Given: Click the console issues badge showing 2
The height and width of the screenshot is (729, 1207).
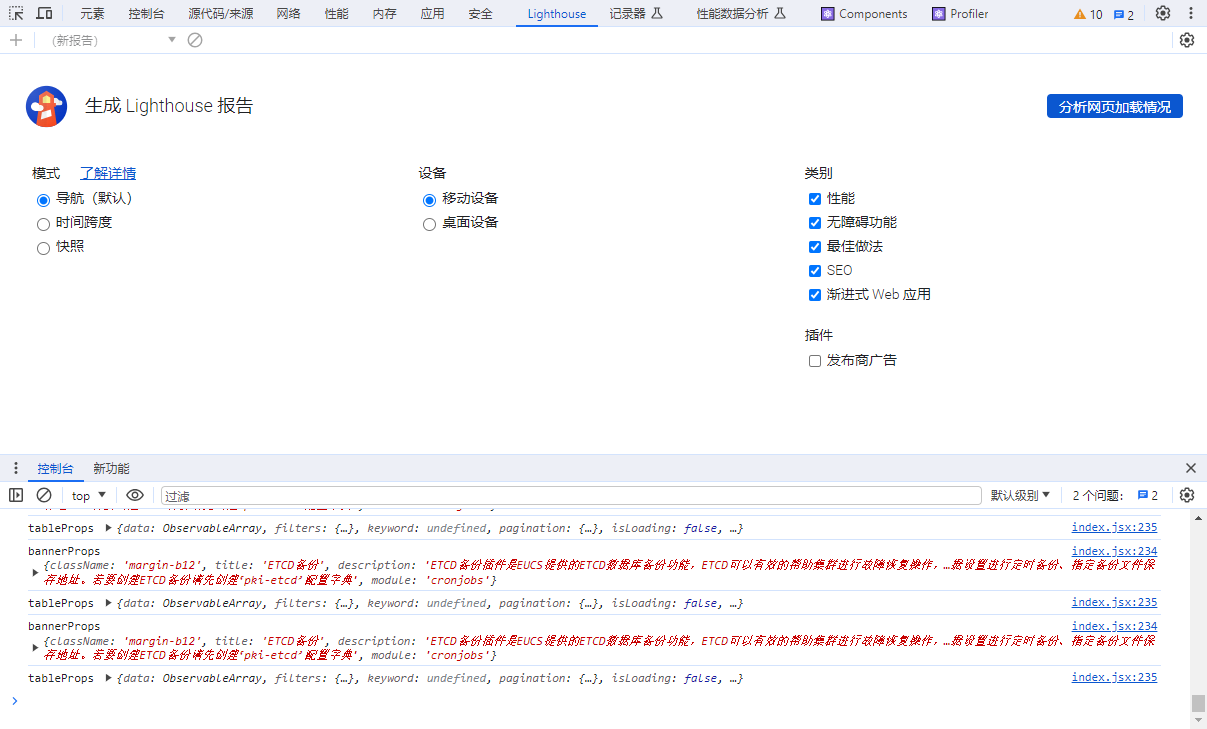Looking at the screenshot, I should [x=1148, y=495].
